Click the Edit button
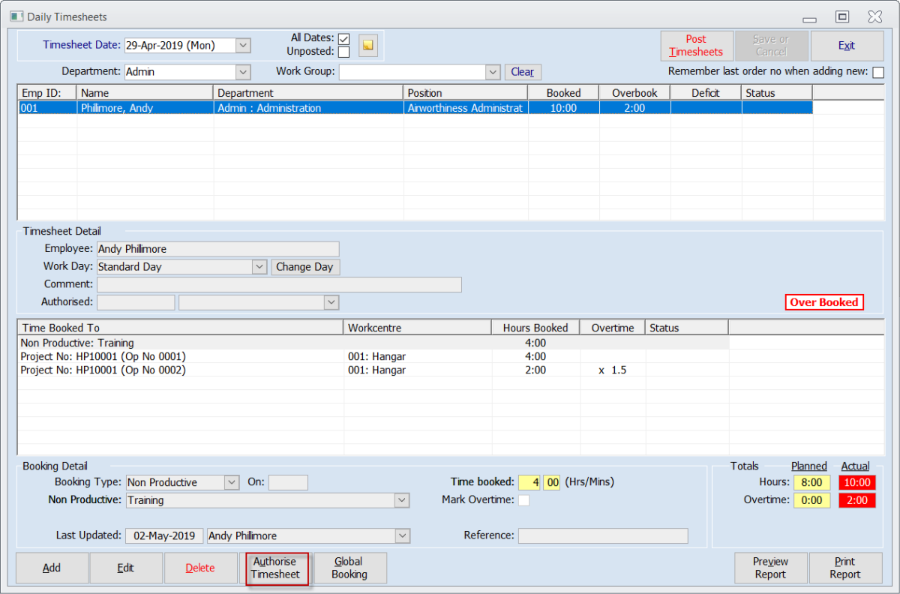Viewport: 900px width, 594px height. pos(126,568)
